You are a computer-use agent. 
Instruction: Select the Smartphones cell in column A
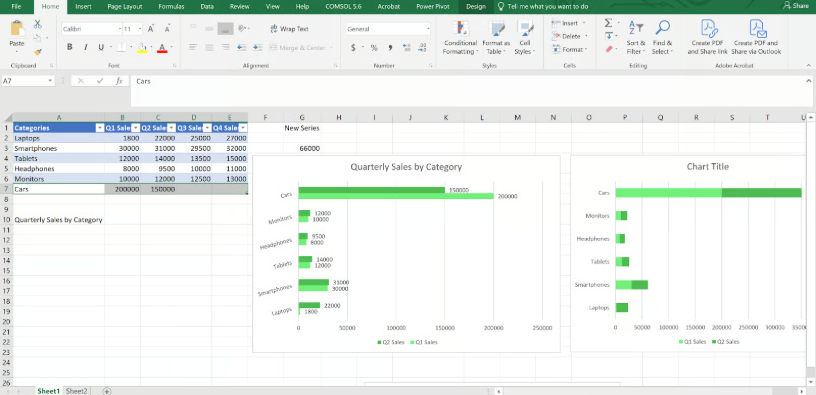(x=58, y=148)
